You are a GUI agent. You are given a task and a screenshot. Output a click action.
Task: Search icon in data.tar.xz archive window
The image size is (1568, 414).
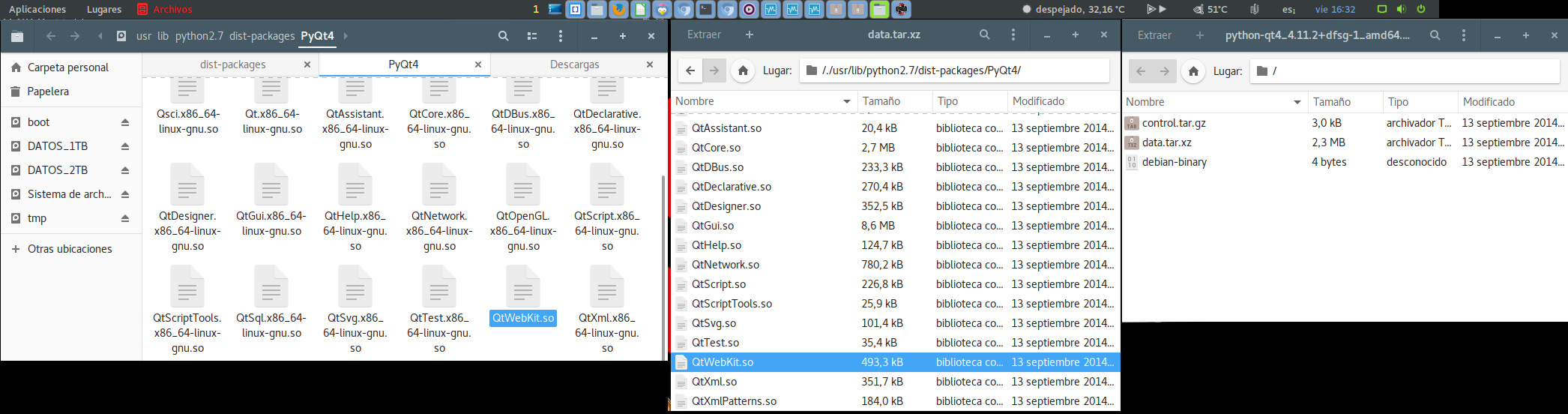(985, 34)
